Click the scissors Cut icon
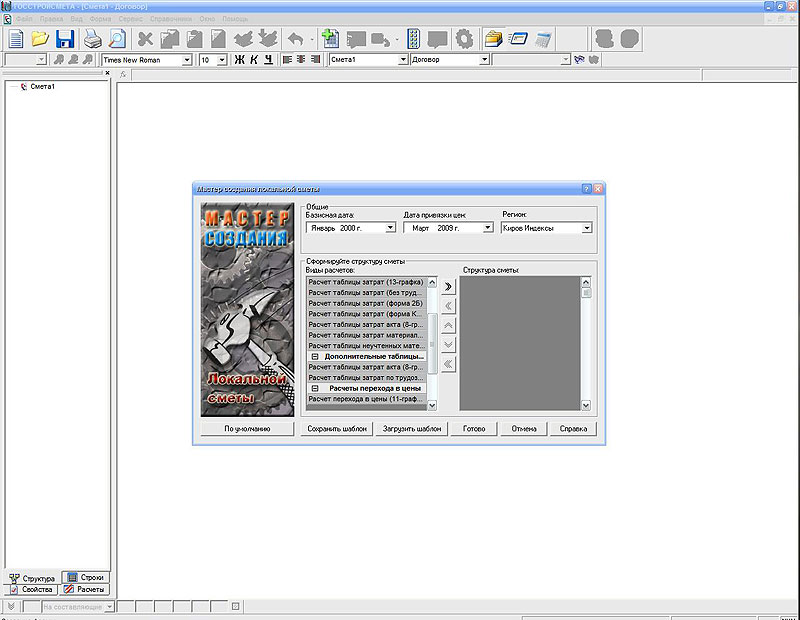 (x=145, y=39)
